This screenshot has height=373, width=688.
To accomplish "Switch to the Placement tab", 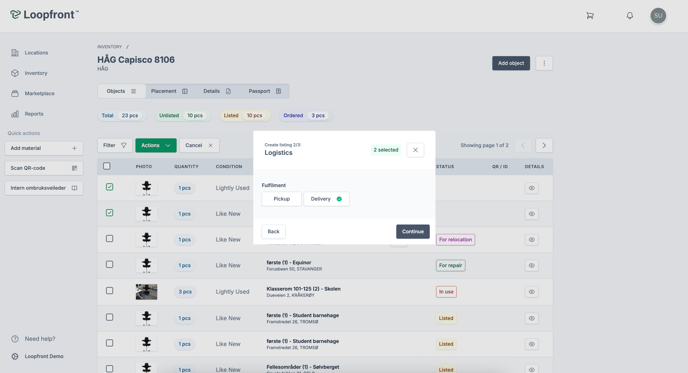I will pyautogui.click(x=169, y=91).
